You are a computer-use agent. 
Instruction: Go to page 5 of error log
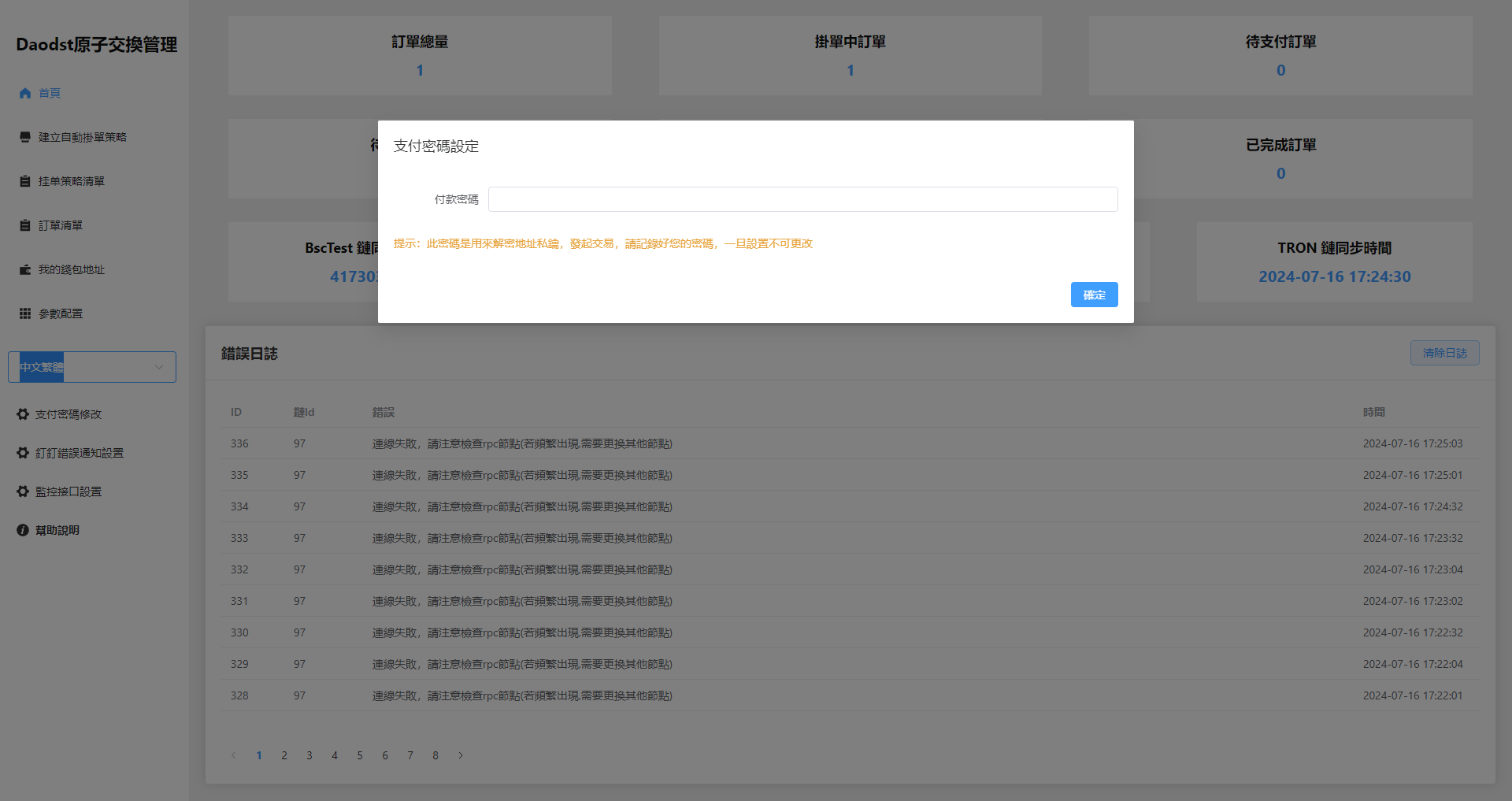tap(360, 755)
